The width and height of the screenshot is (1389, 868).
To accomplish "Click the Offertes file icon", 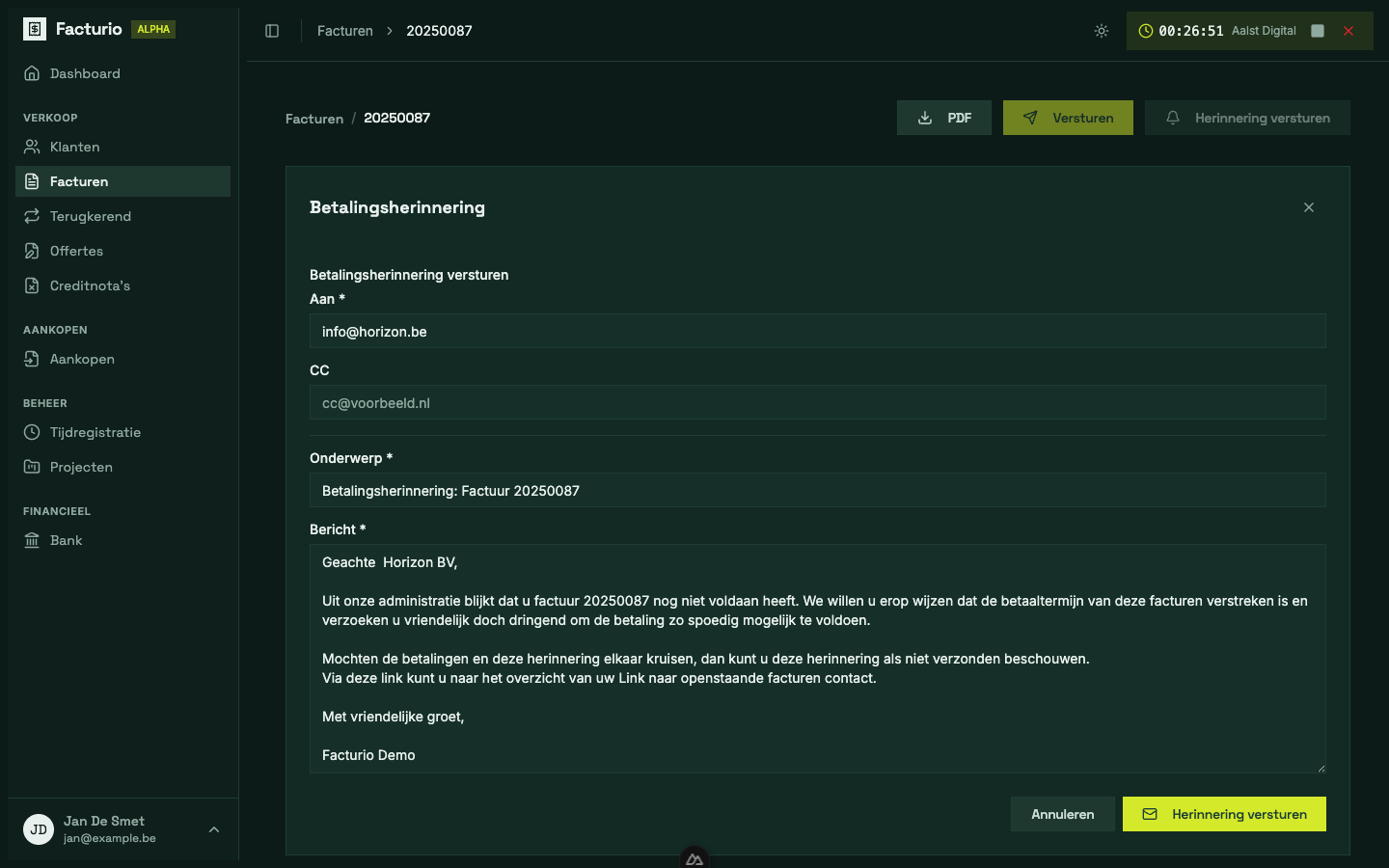I will (32, 251).
